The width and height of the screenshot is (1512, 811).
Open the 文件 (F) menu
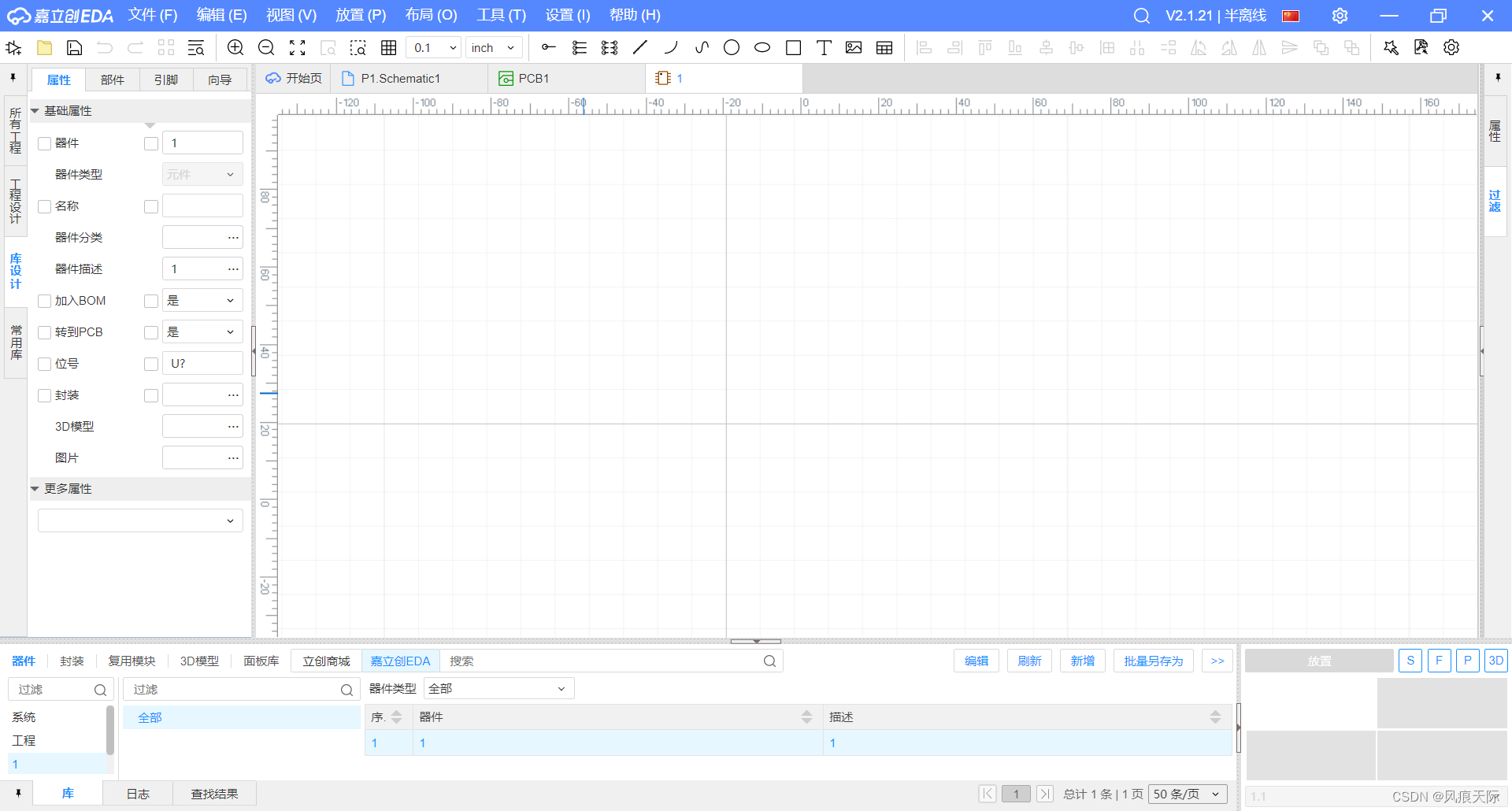pyautogui.click(x=153, y=16)
